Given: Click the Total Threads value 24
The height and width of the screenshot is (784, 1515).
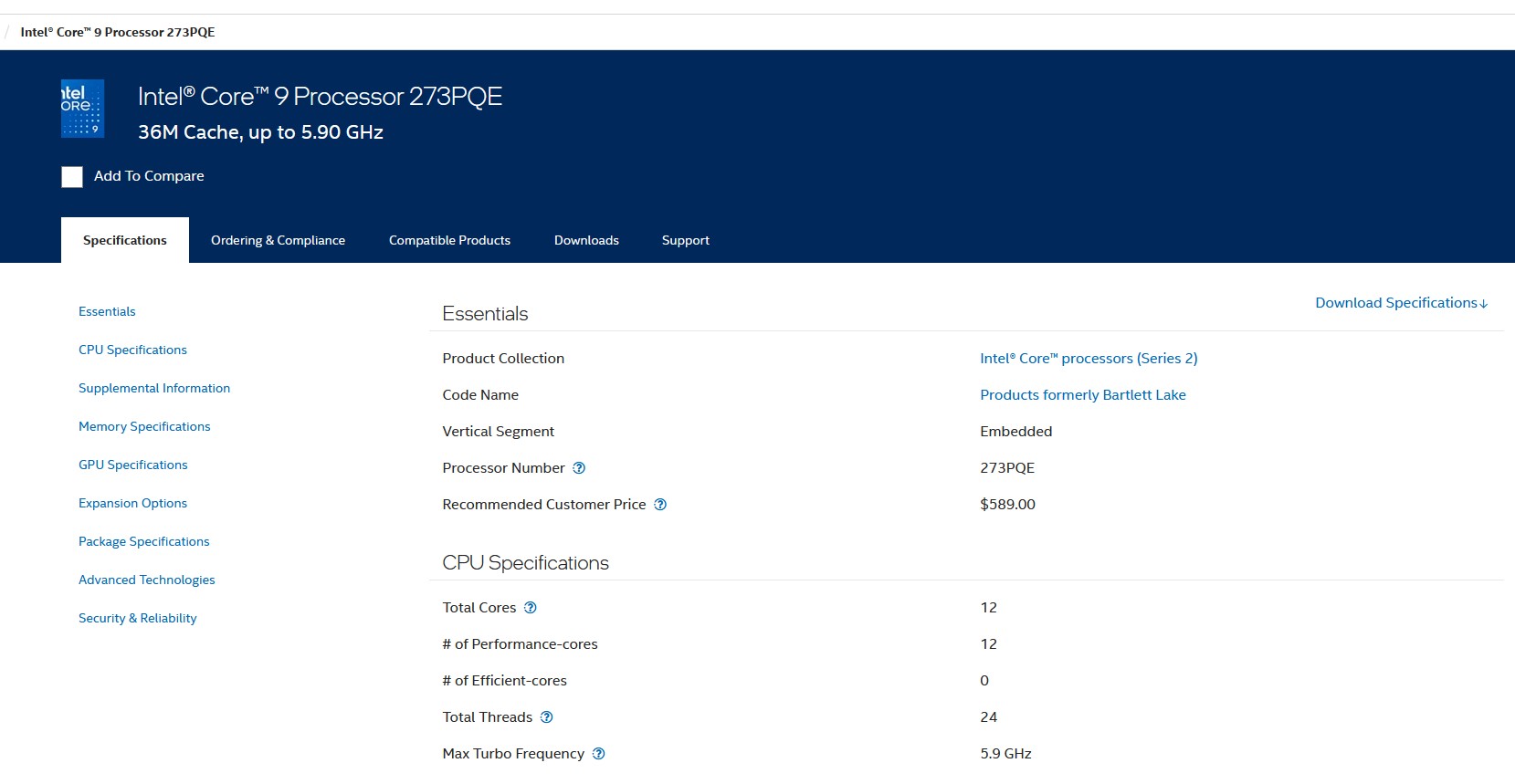Looking at the screenshot, I should point(989,717).
